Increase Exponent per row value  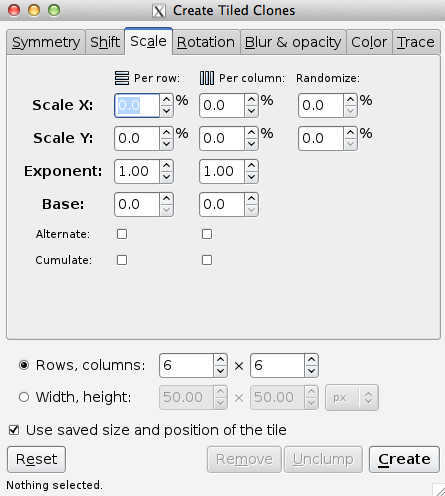coord(166,166)
